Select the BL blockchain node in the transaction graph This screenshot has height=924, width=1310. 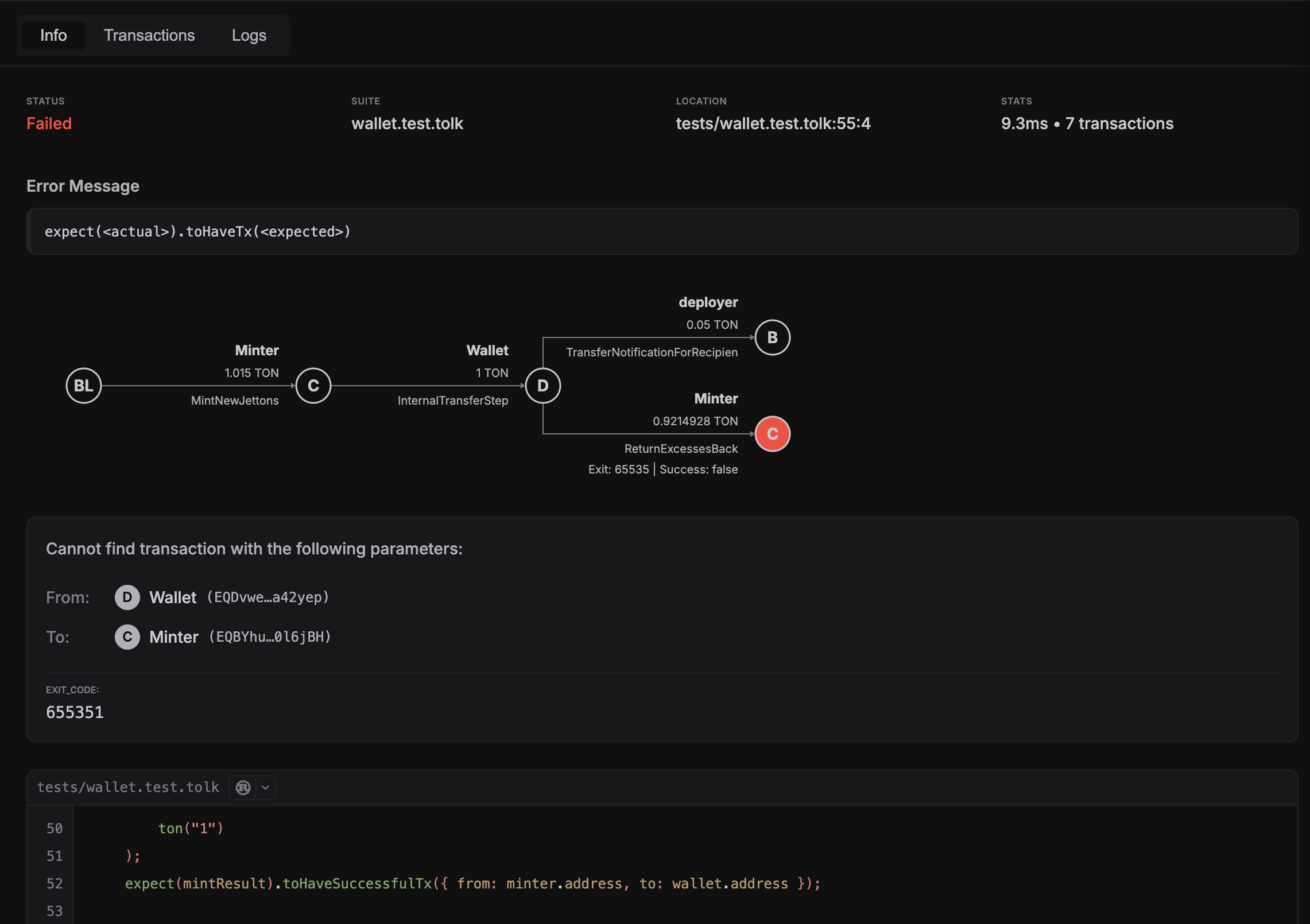[x=83, y=386]
